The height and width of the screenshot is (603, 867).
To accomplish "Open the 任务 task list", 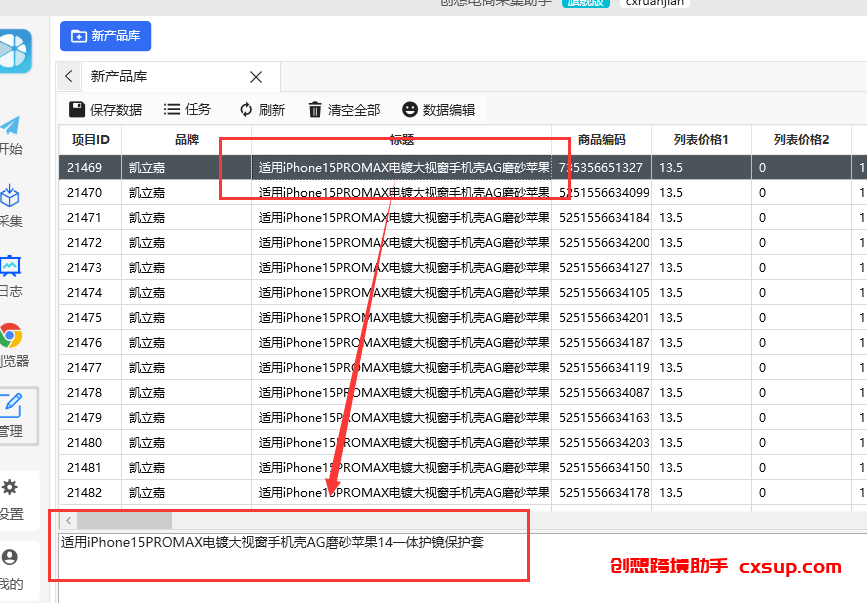I will tap(187, 109).
